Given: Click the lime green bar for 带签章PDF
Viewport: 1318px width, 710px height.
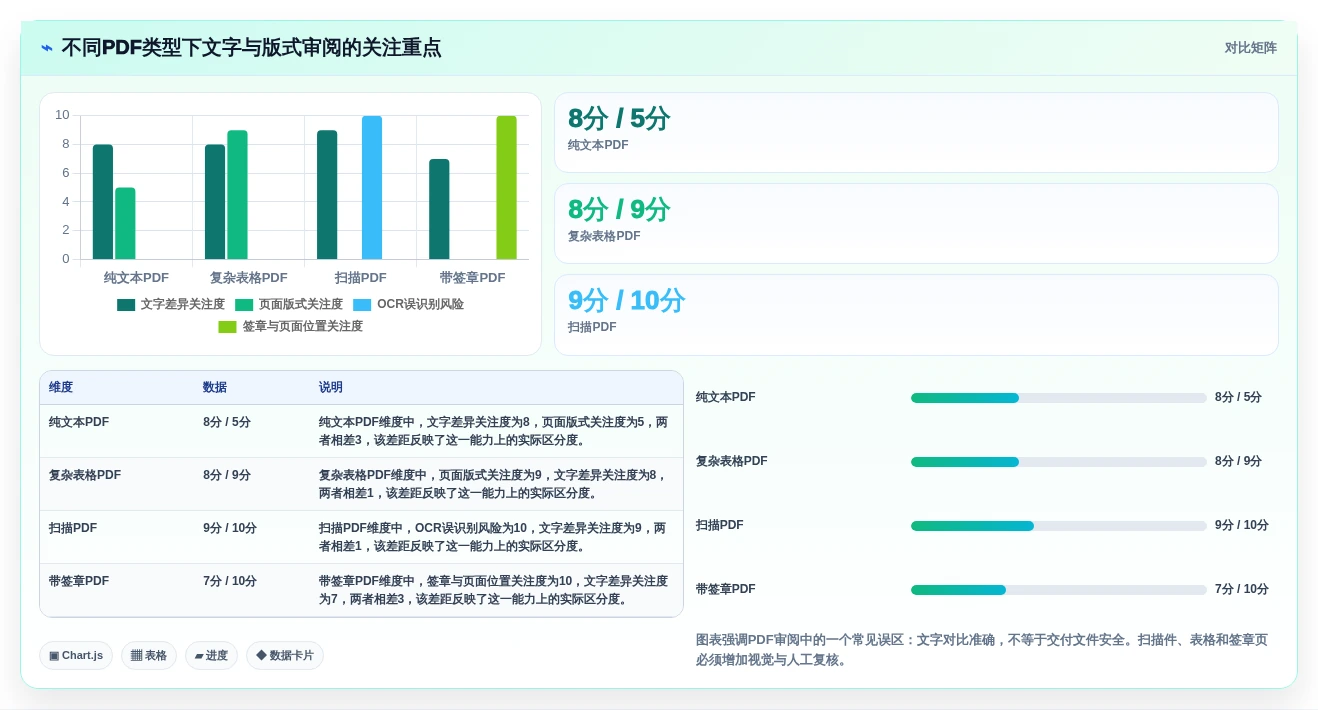Looking at the screenshot, I should (507, 188).
